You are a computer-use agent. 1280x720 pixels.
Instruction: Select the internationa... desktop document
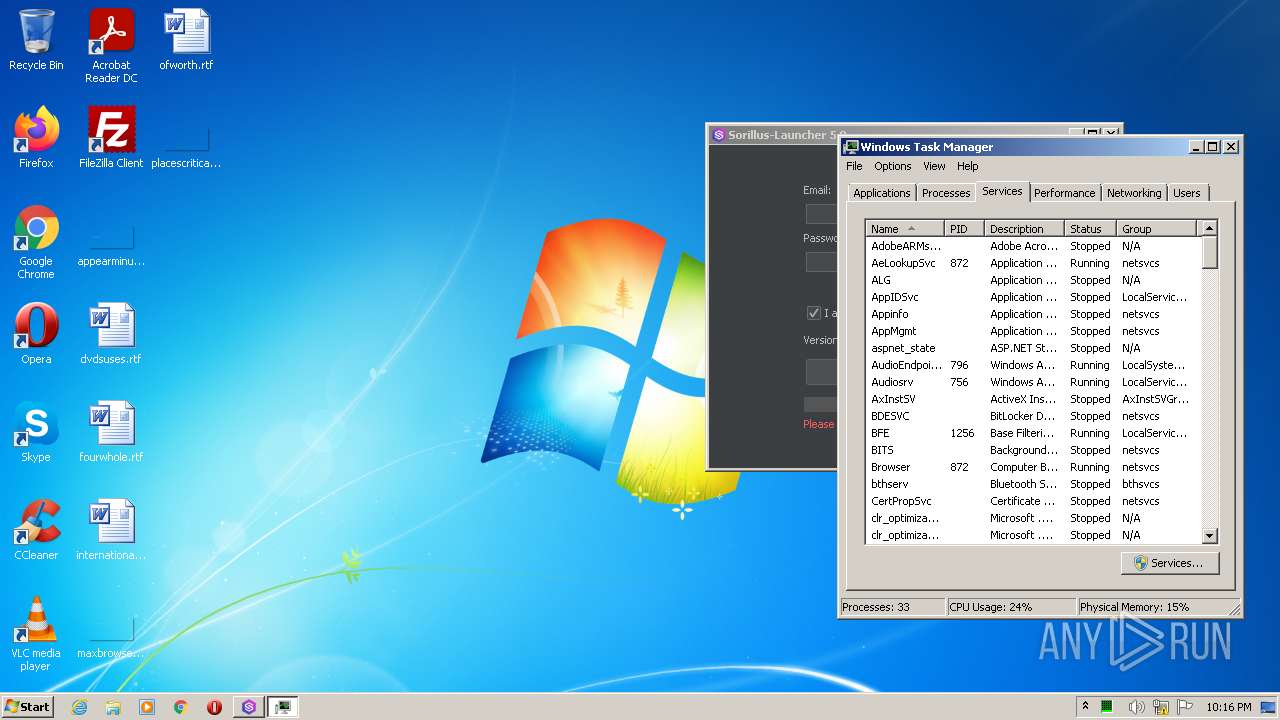tap(111, 530)
